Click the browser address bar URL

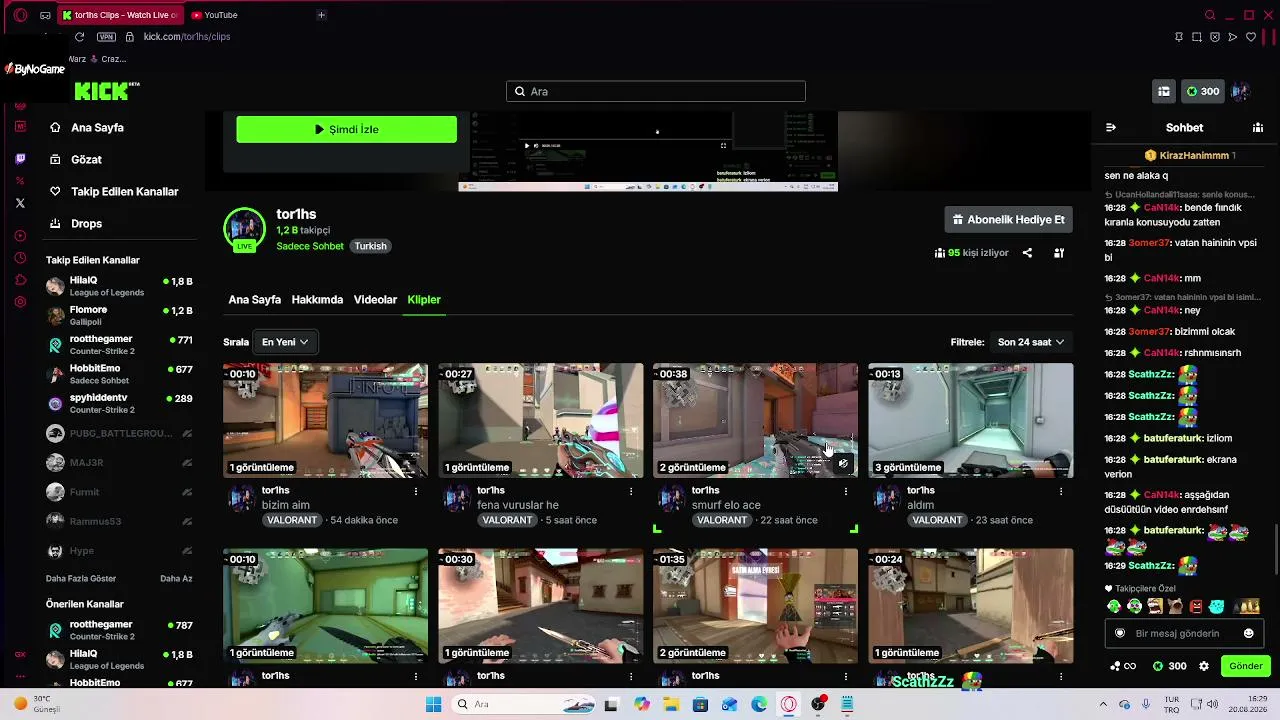coord(187,37)
